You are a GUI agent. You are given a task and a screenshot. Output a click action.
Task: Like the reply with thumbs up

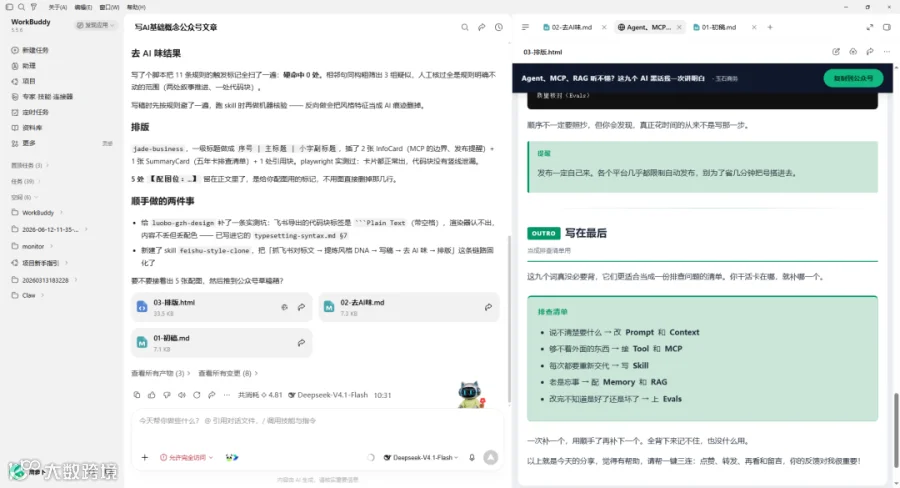click(152, 395)
